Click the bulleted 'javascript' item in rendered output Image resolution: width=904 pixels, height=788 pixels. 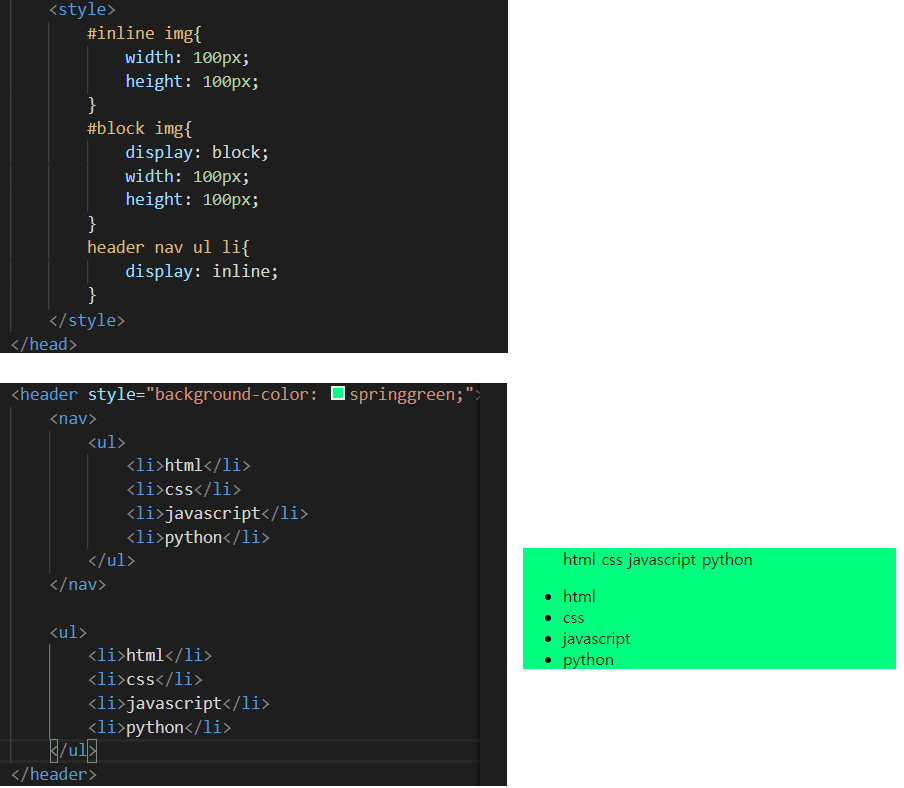tap(596, 639)
